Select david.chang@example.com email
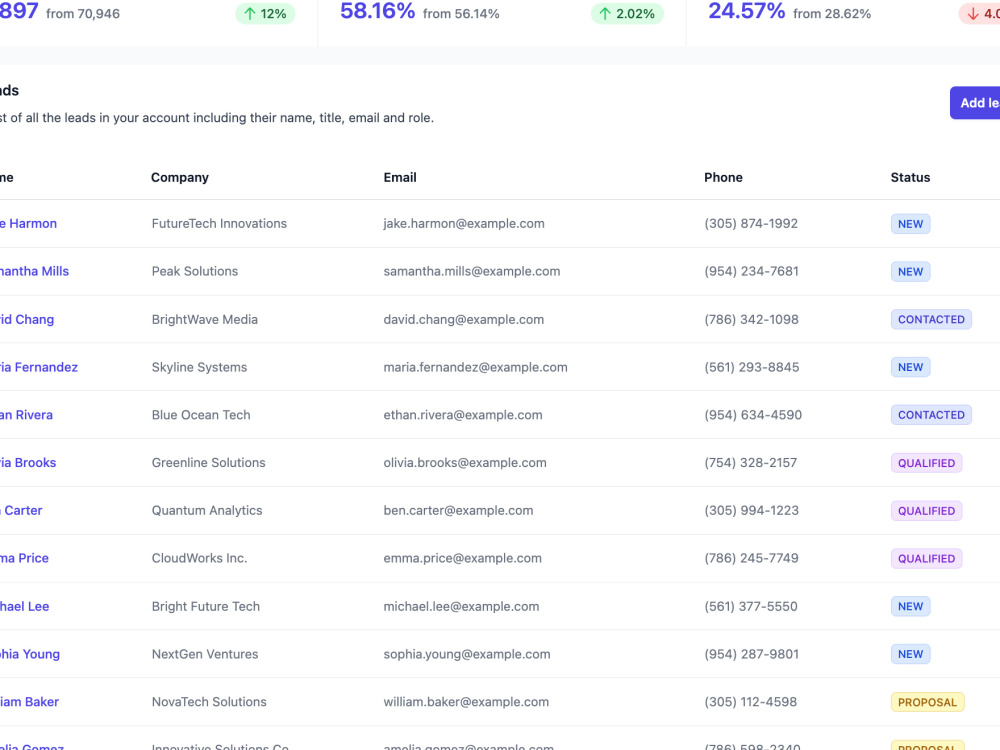 [464, 319]
